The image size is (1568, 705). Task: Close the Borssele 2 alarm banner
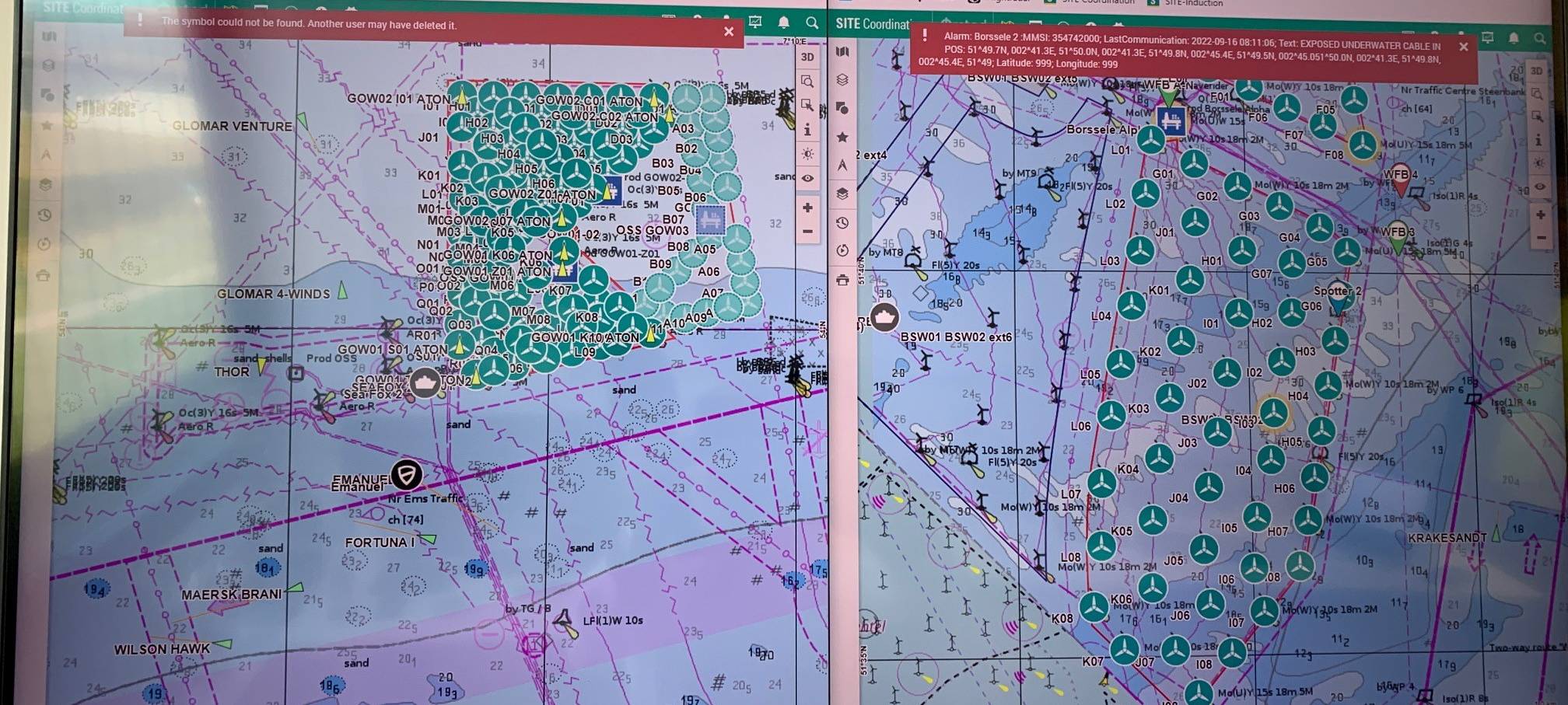1463,47
